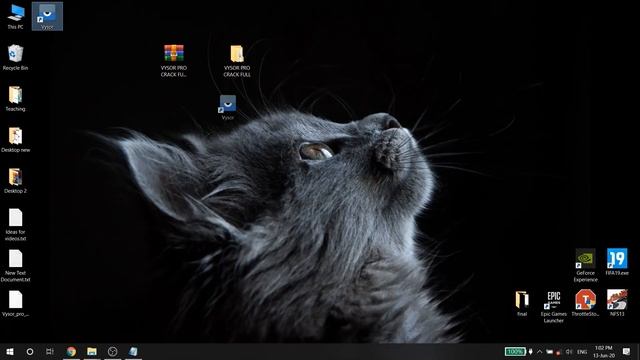Open the clock showing 13-Jun-20

(604, 351)
